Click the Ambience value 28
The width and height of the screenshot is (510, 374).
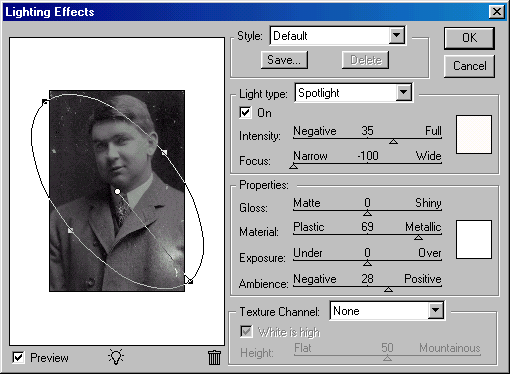pos(367,279)
